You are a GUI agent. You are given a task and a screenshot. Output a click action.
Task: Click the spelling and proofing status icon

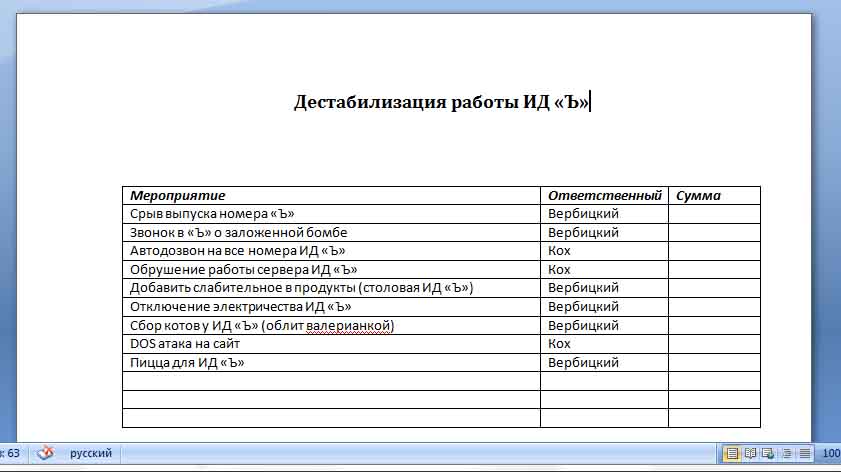pos(46,453)
